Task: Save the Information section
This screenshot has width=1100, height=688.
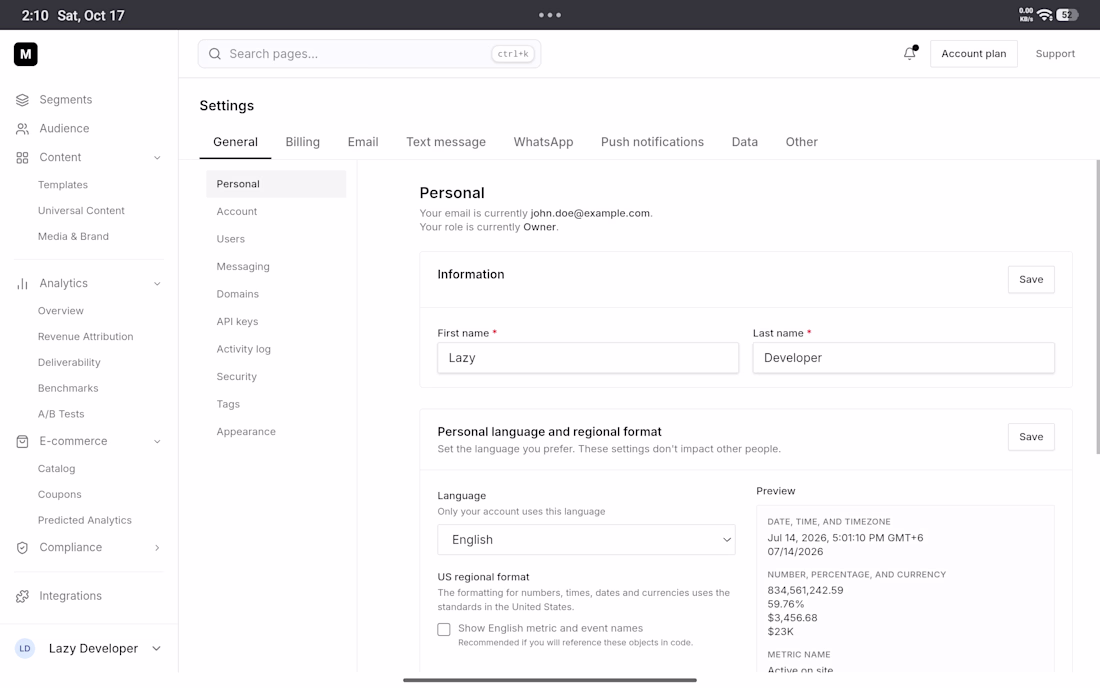Action: (1031, 279)
